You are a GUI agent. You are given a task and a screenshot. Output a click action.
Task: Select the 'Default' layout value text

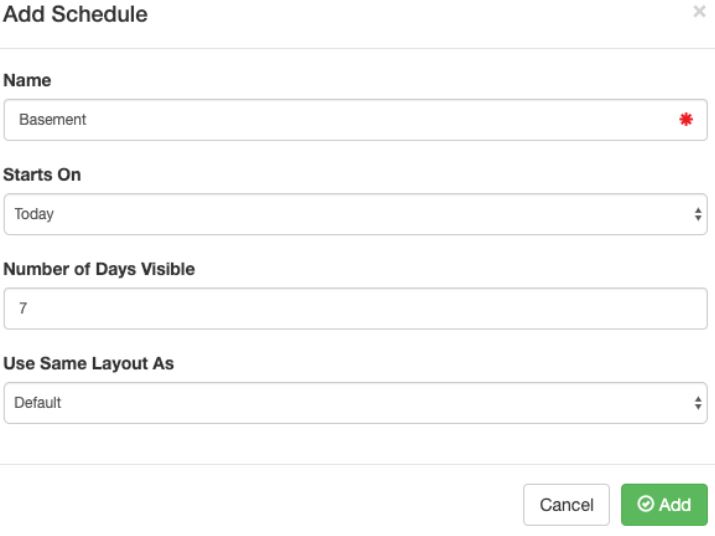tap(38, 403)
